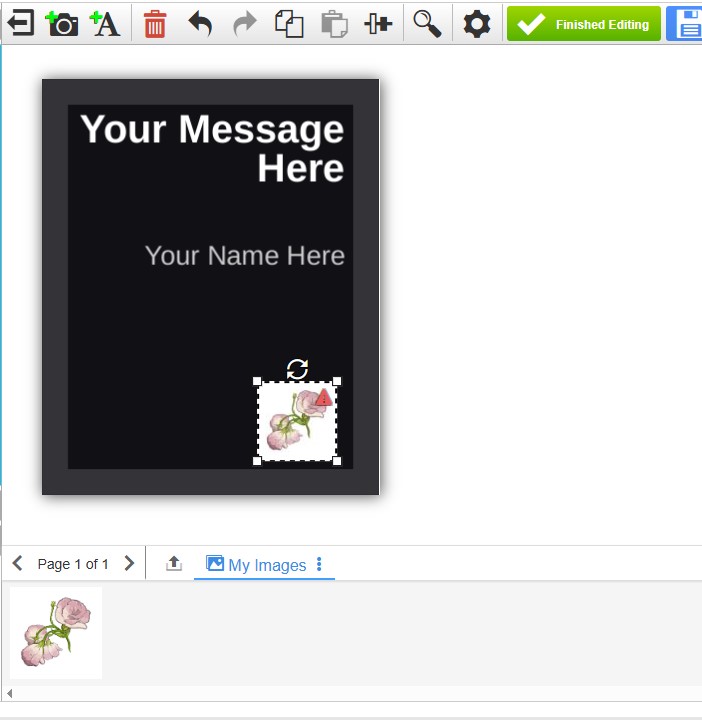702x720 pixels.
Task: Redo the last undone action
Action: click(x=245, y=24)
